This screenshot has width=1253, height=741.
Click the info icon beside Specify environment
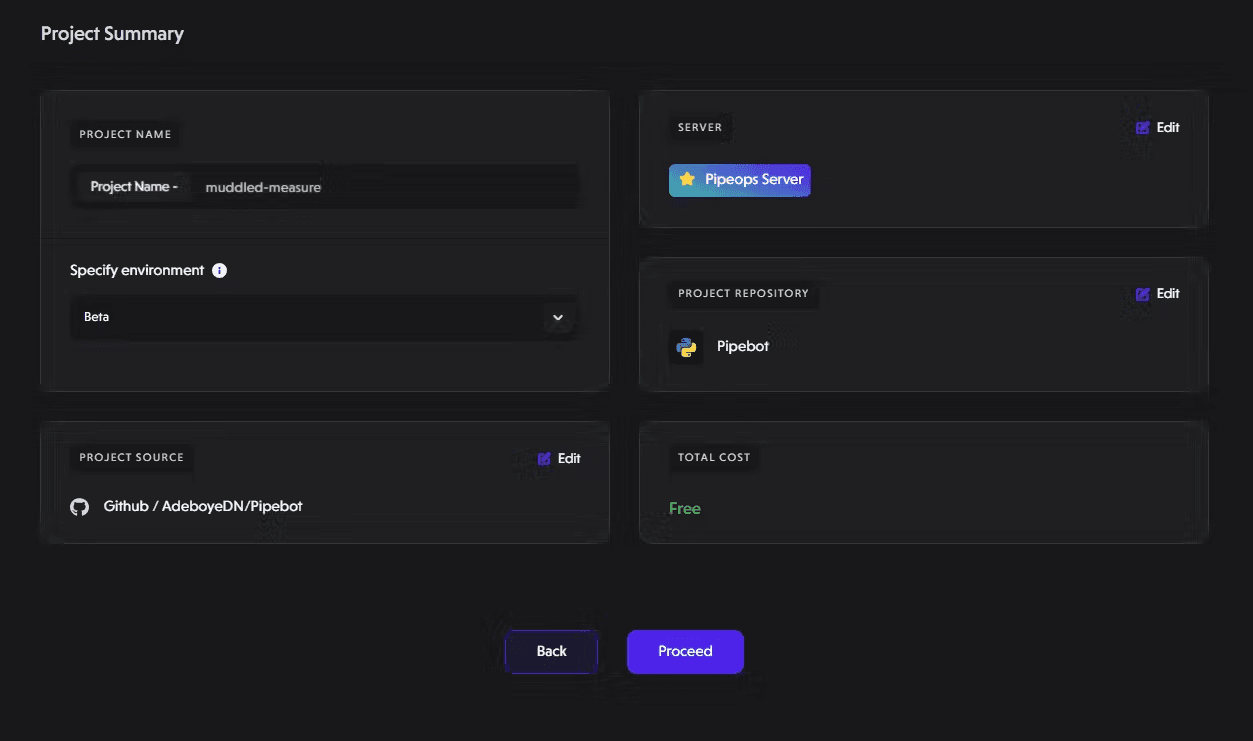[220, 270]
